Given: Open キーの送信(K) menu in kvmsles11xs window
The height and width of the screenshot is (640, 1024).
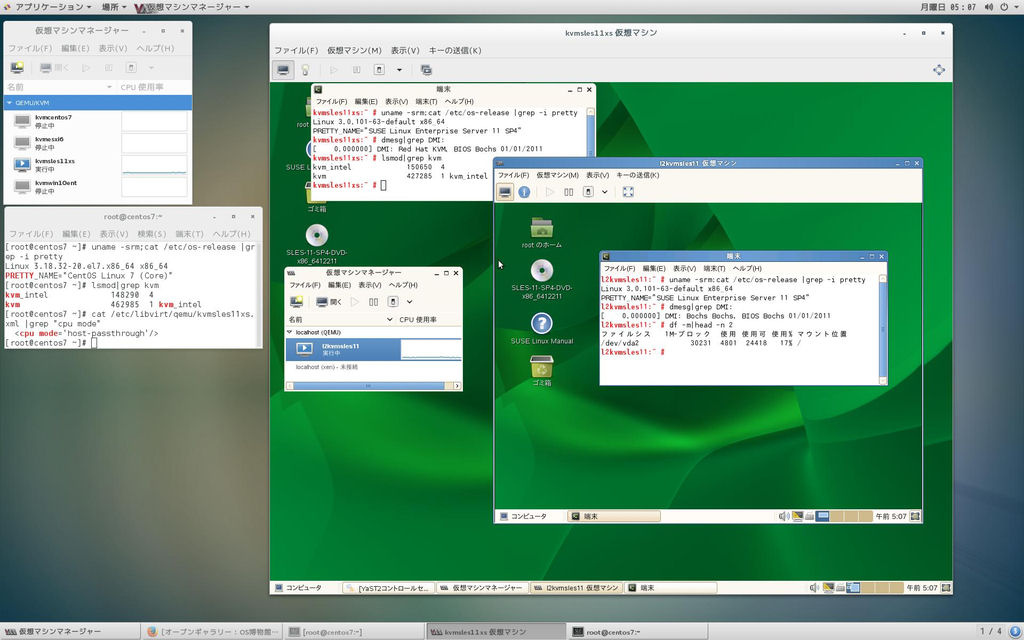Looking at the screenshot, I should 455,50.
